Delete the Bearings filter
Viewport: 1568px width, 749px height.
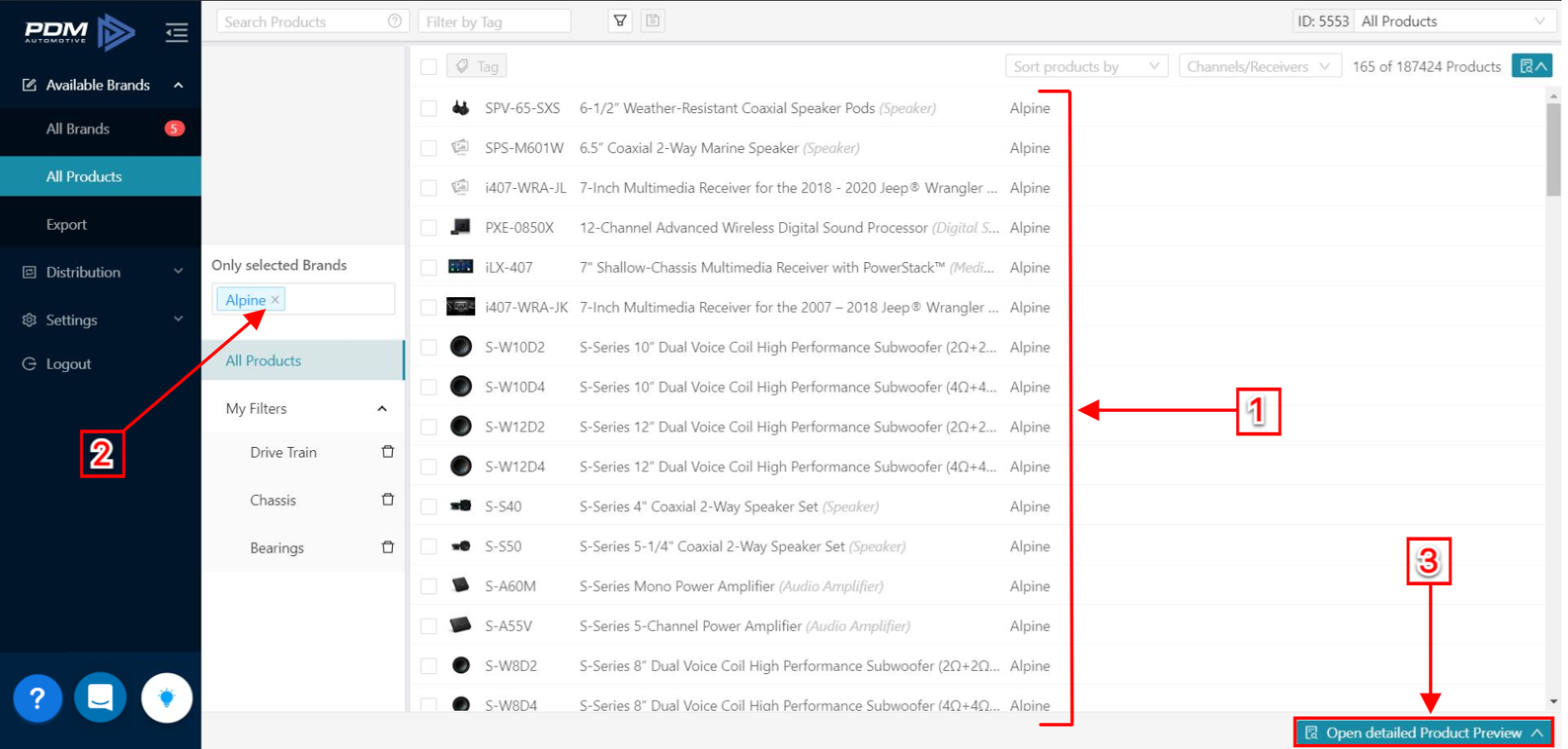pyautogui.click(x=388, y=547)
